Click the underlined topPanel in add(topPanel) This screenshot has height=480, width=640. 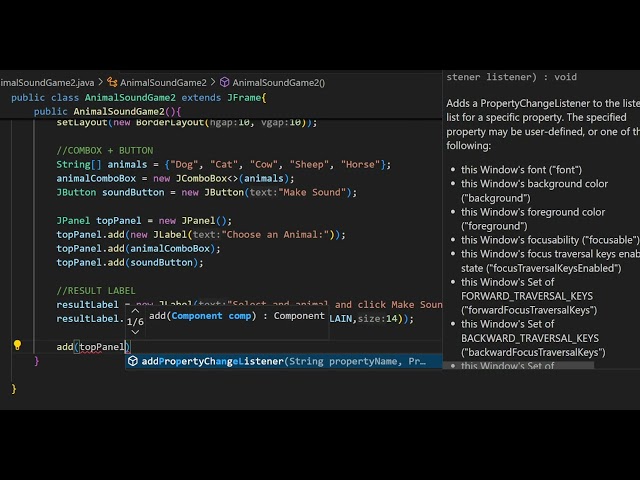coord(102,347)
